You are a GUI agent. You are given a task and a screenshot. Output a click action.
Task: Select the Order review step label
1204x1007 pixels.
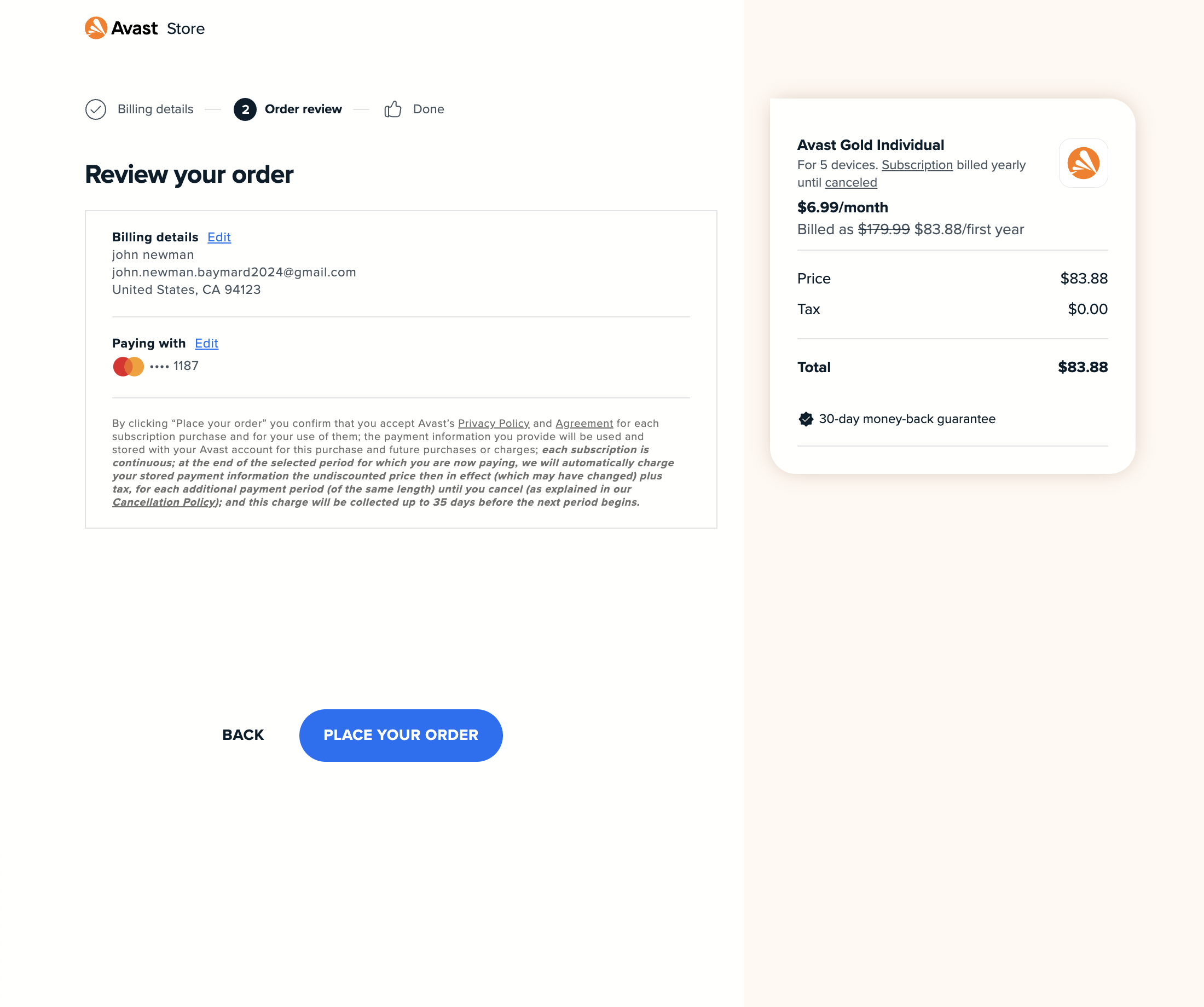pos(303,109)
